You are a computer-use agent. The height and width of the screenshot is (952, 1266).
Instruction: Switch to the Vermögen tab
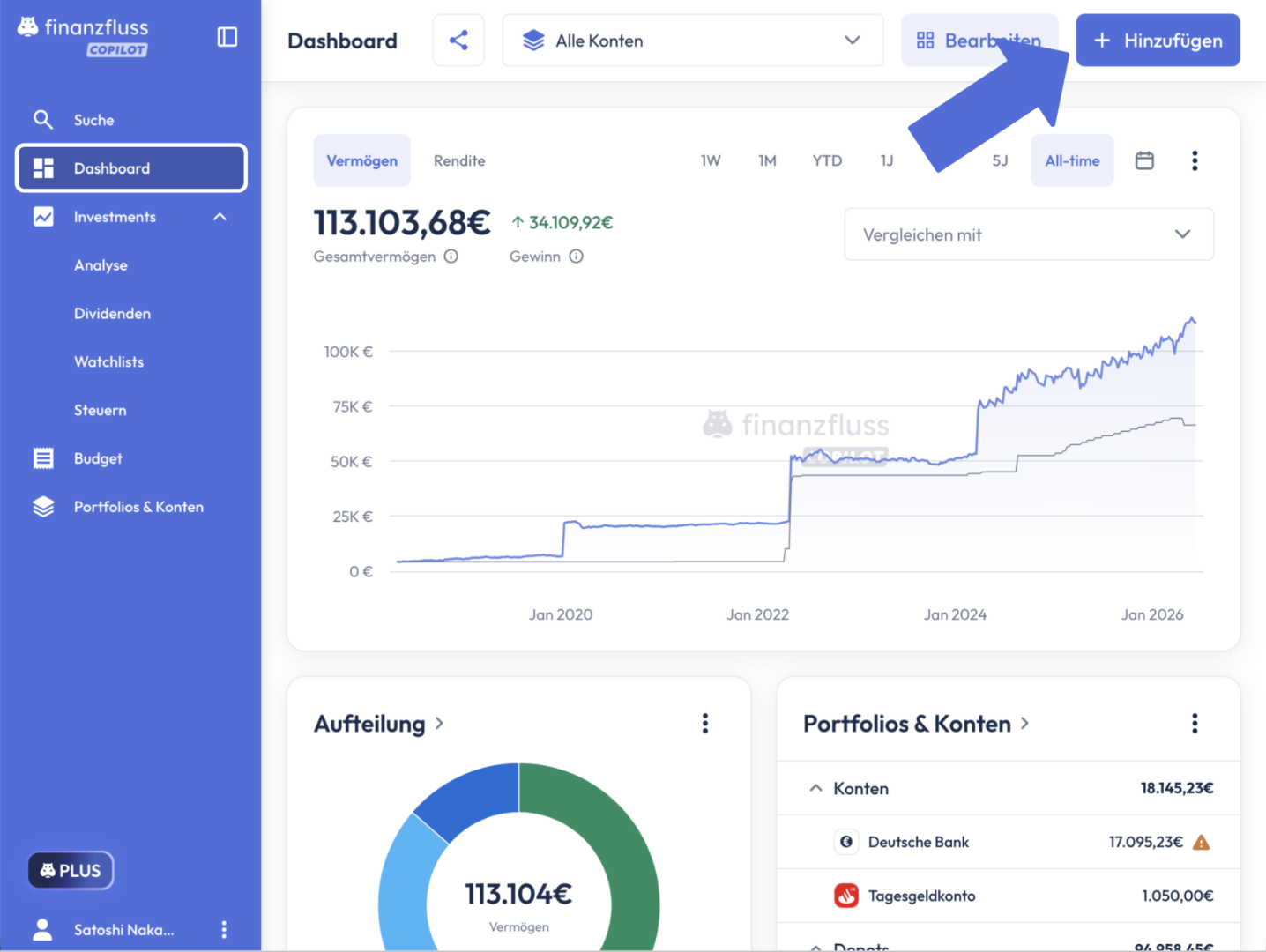pyautogui.click(x=362, y=160)
